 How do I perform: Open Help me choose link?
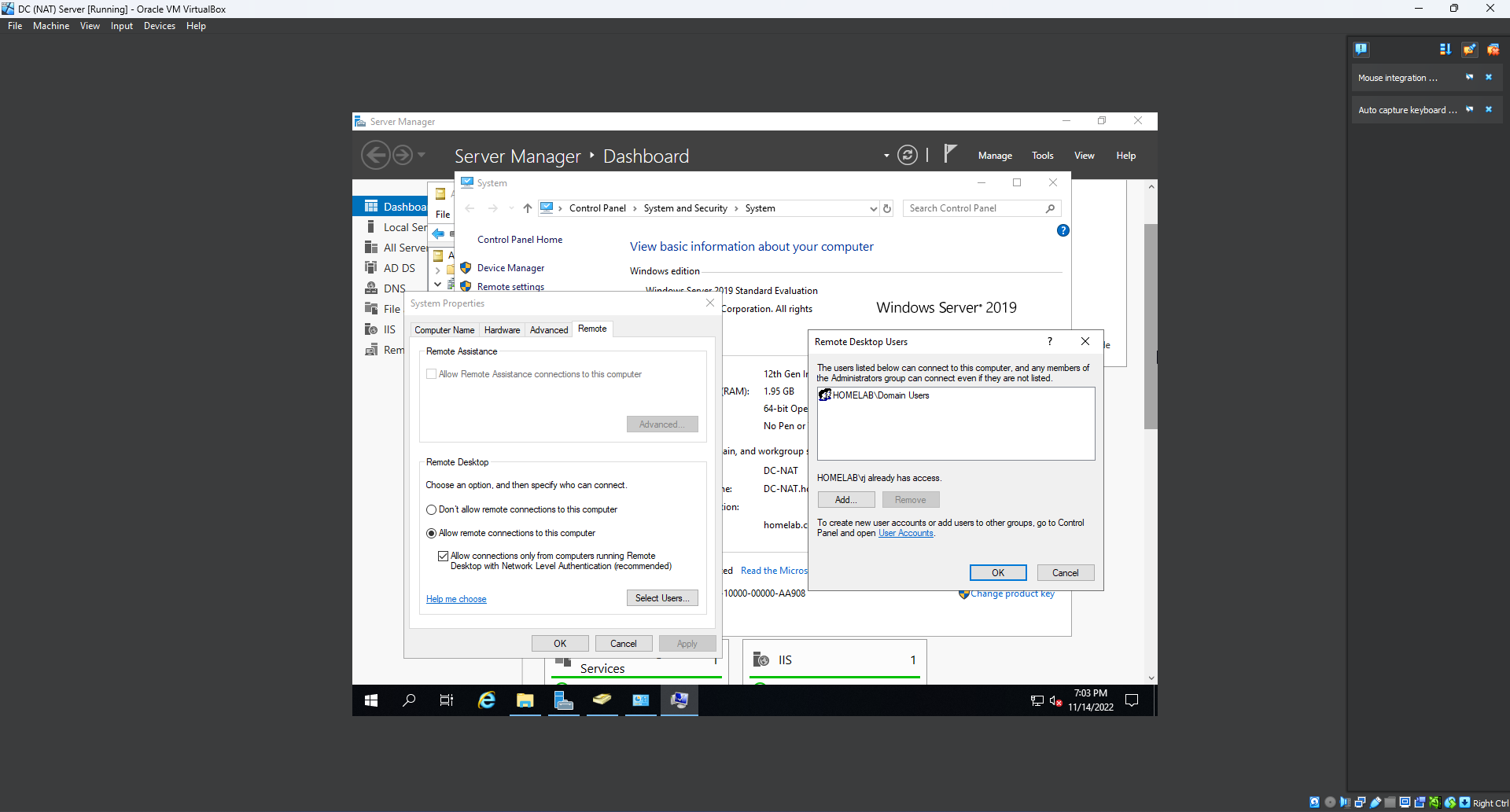pos(456,599)
